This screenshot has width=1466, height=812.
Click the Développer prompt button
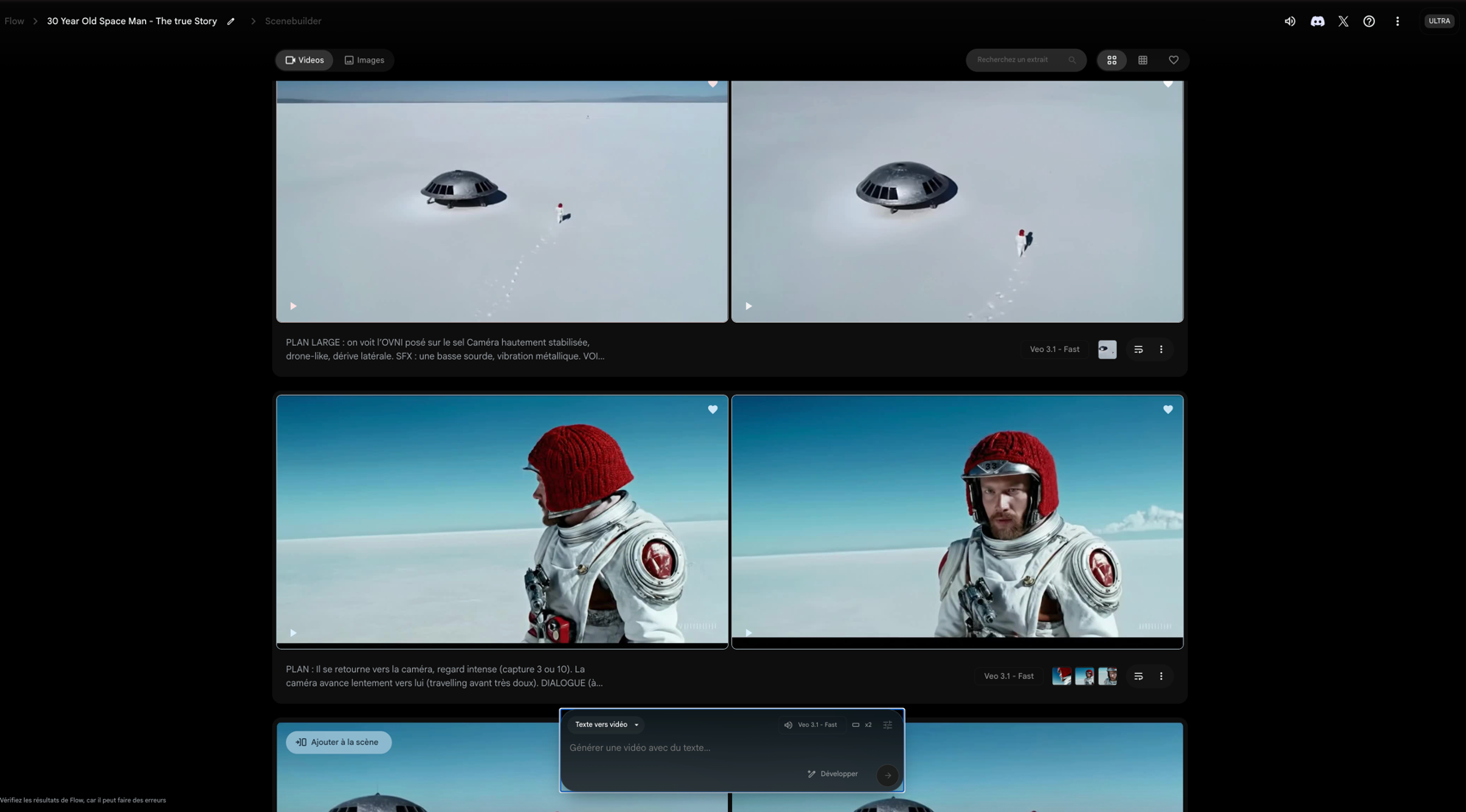tap(833, 773)
